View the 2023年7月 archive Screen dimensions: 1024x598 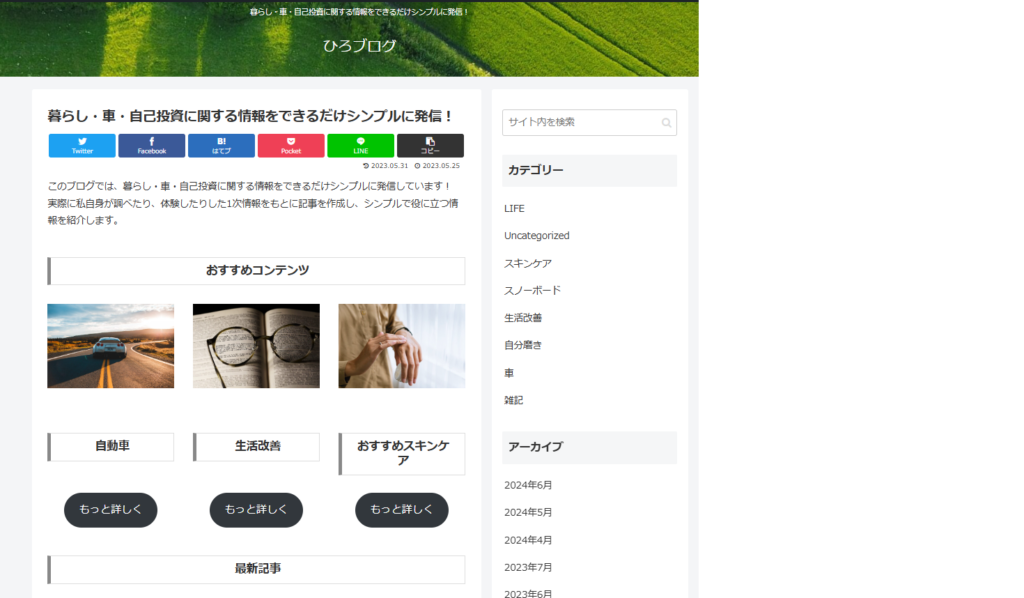[x=528, y=567]
